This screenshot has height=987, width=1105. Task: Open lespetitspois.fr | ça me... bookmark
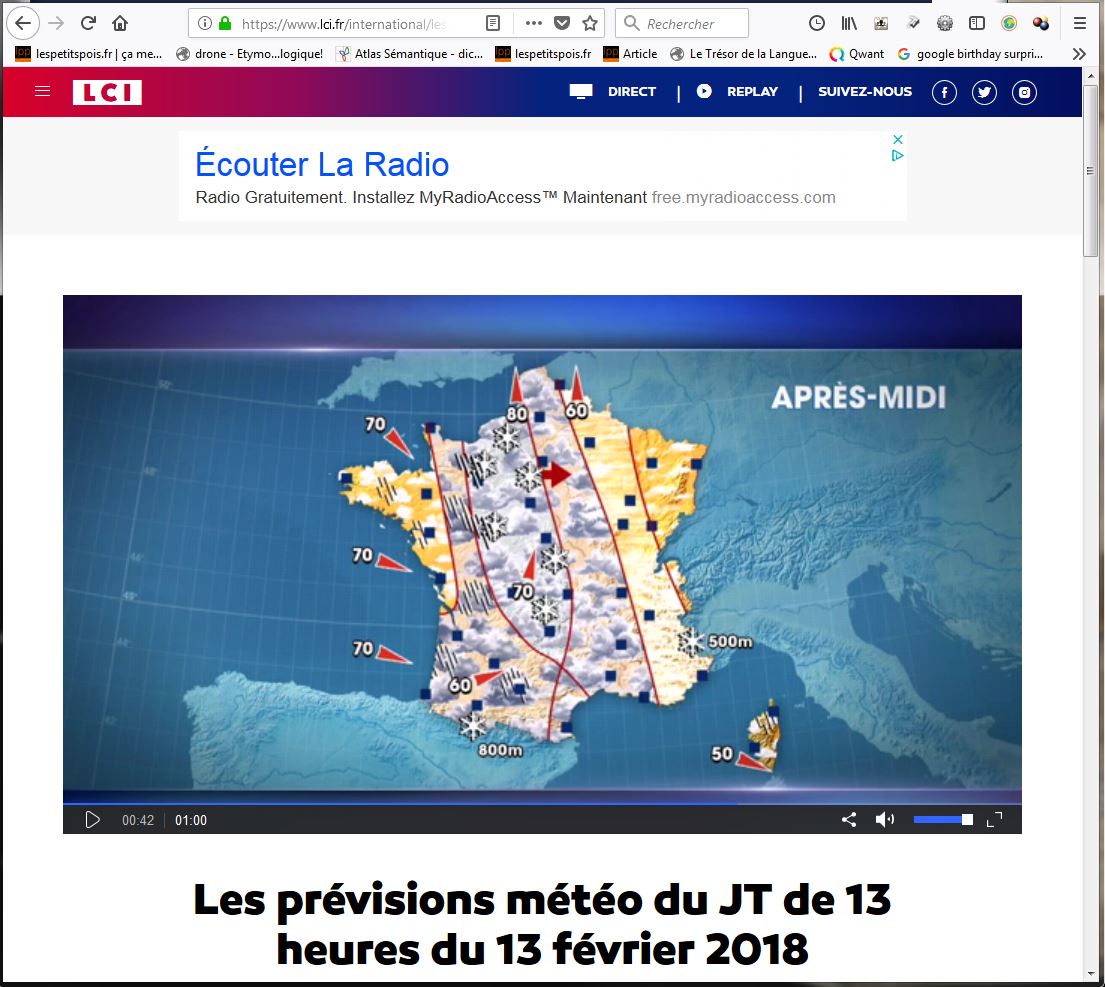pos(89,54)
